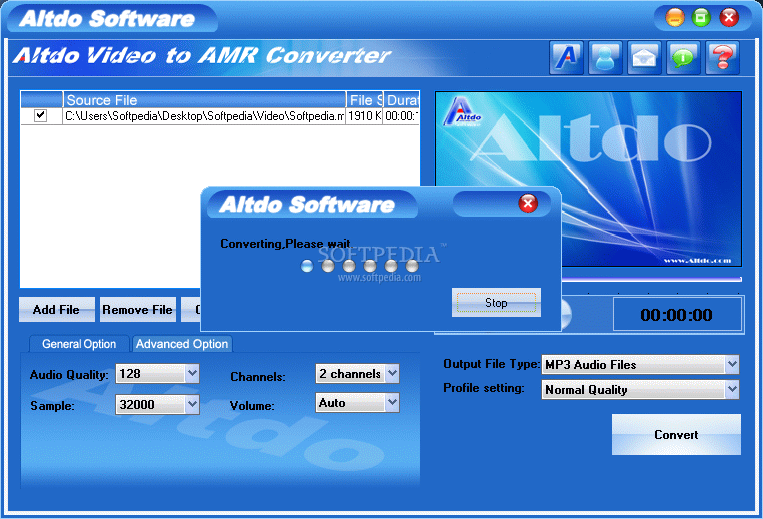Click the Remove File button
The height and width of the screenshot is (519, 763).
137,309
